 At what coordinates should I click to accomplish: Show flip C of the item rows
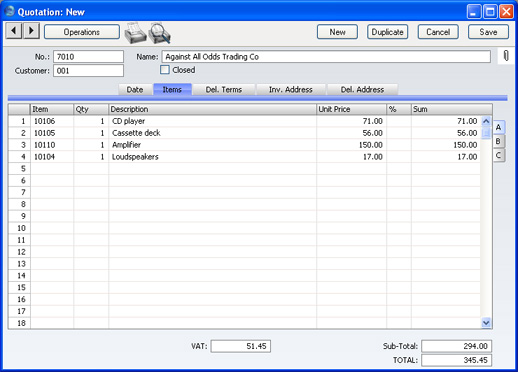pos(499,155)
